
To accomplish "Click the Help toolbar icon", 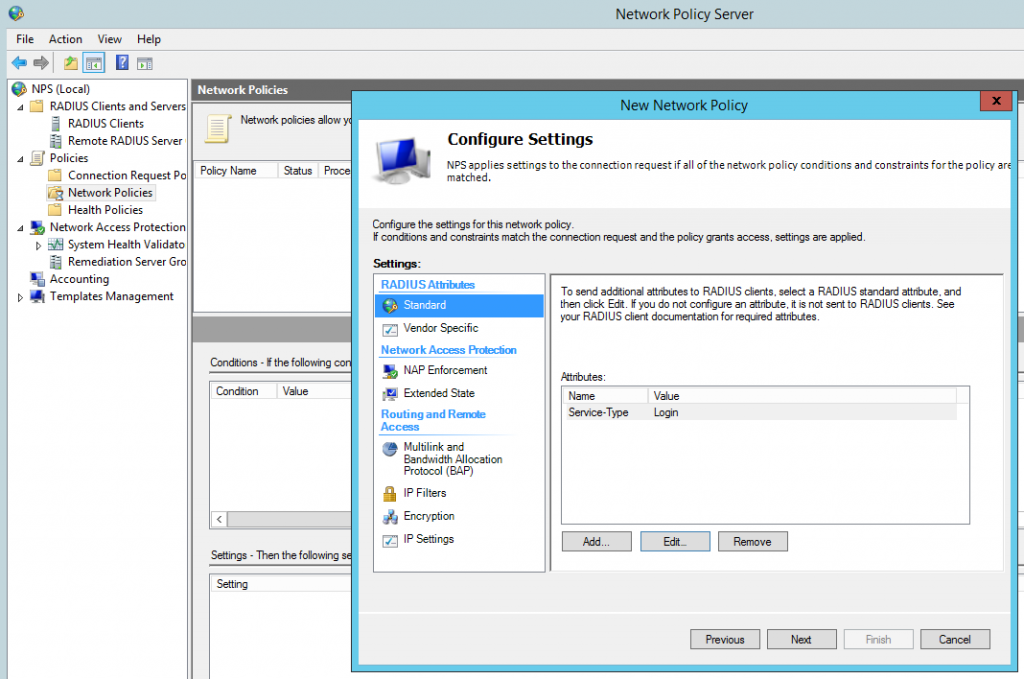I will click(122, 62).
